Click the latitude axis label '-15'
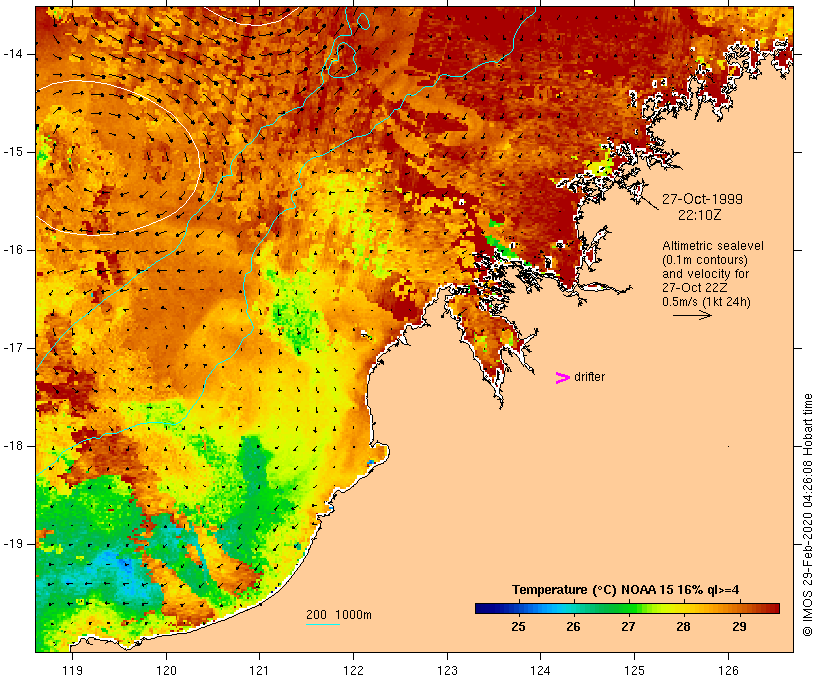The width and height of the screenshot is (820, 680). point(13,152)
